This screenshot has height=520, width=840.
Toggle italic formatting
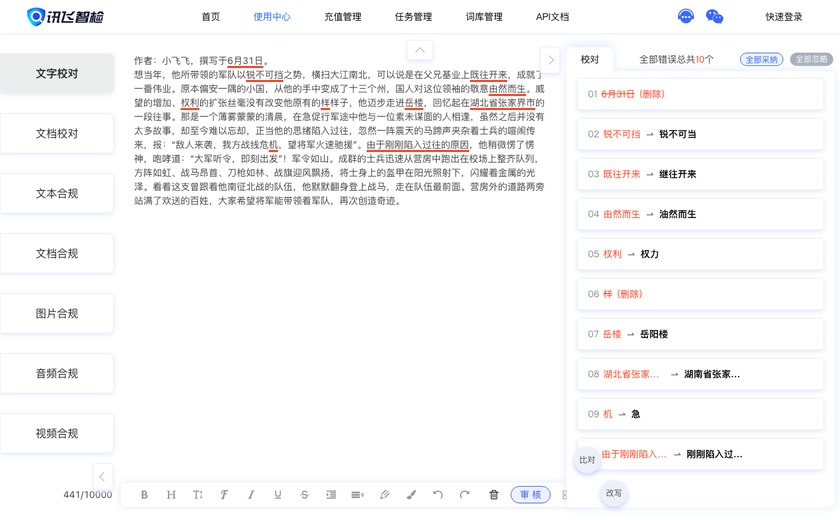tap(251, 495)
